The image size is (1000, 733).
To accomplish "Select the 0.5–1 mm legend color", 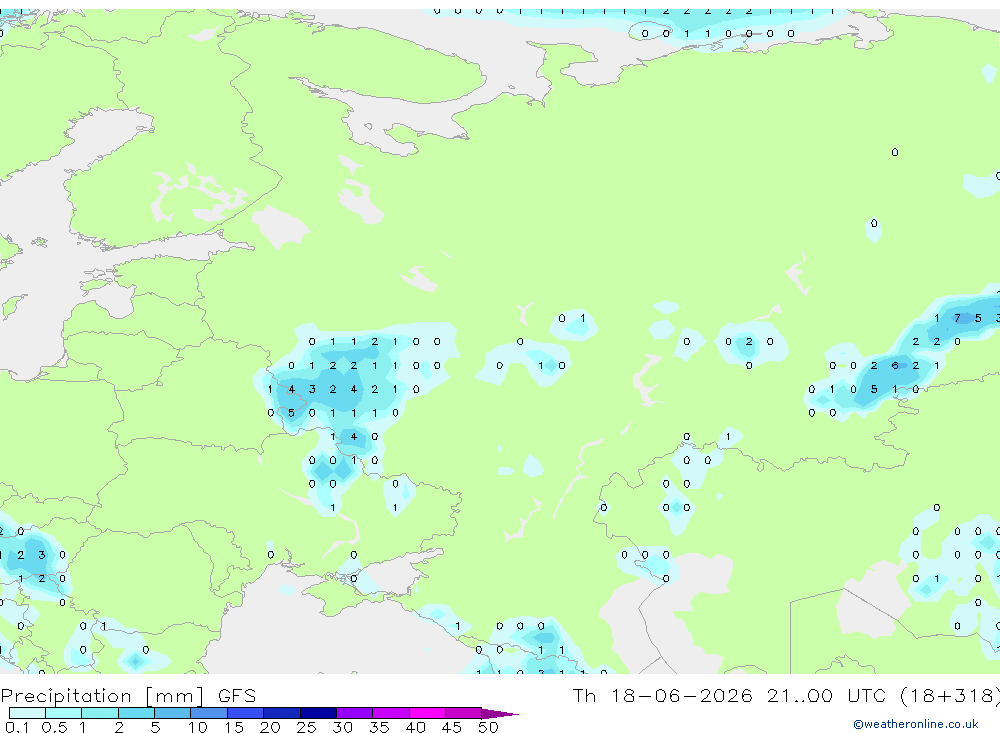I will (x=64, y=713).
